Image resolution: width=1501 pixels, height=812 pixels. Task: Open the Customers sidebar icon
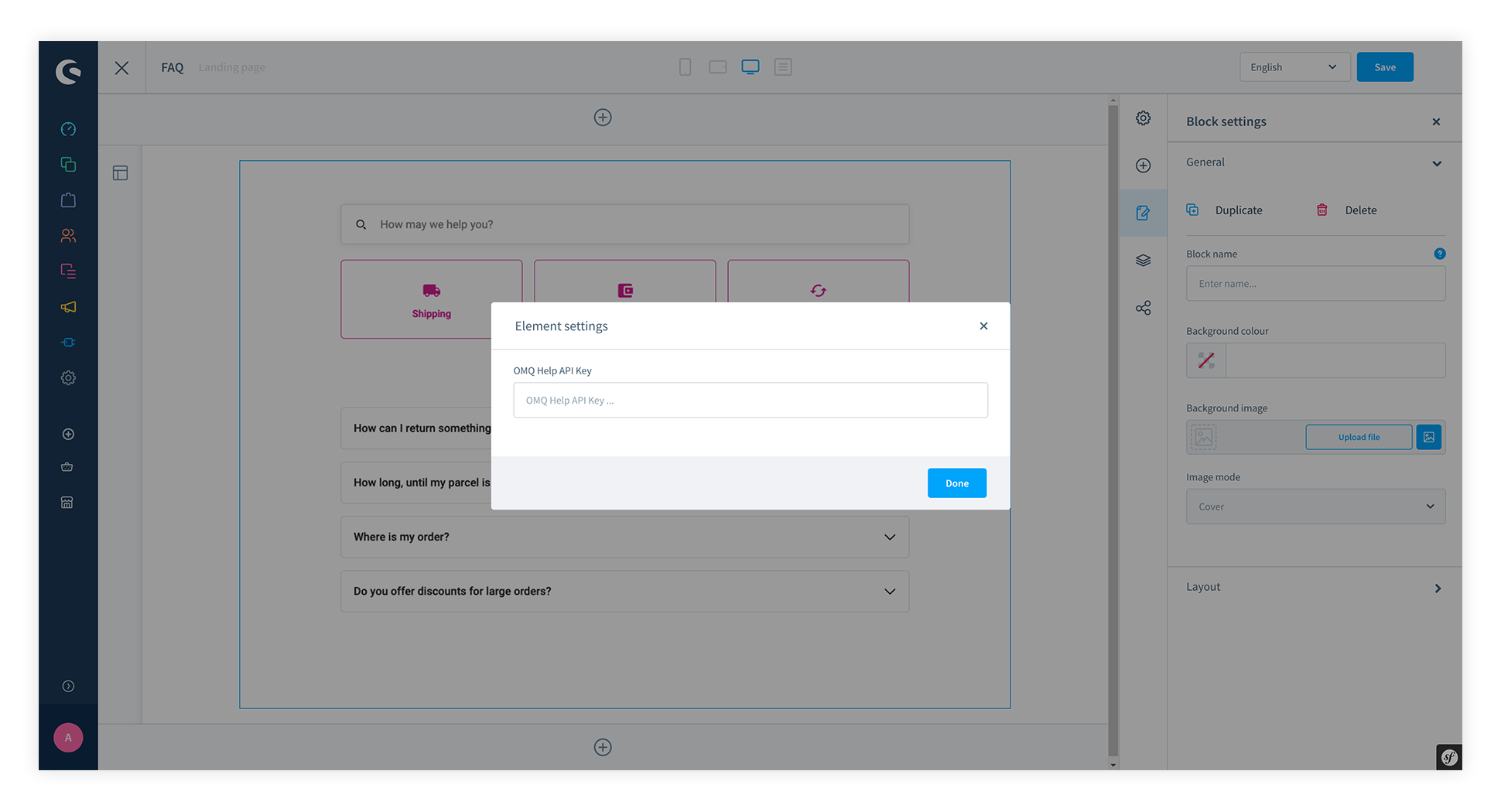pyautogui.click(x=68, y=235)
